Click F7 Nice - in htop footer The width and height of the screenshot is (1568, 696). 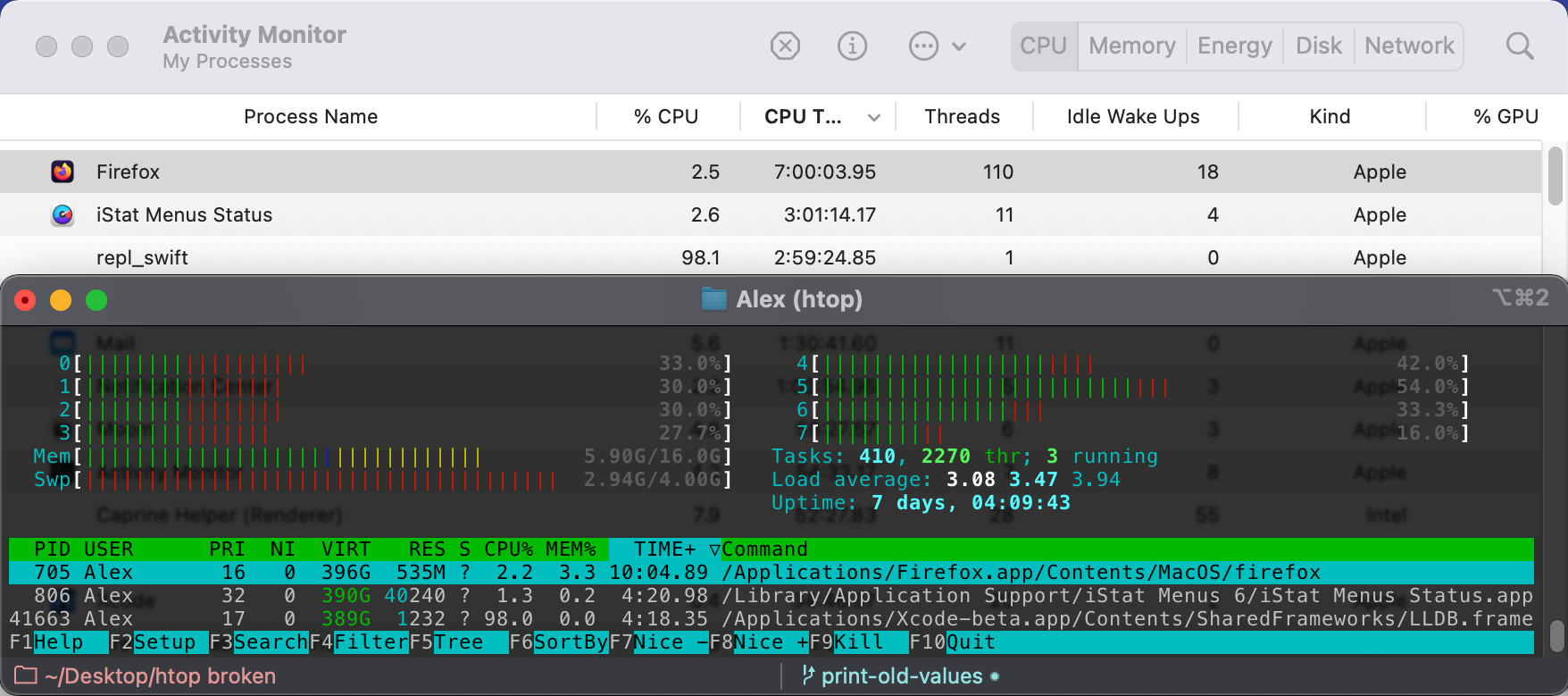coord(659,642)
